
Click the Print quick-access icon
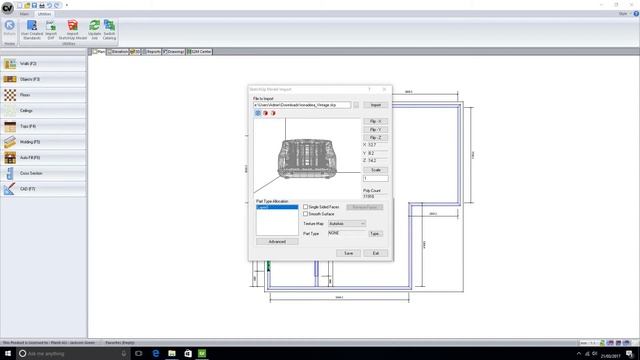(42, 5)
